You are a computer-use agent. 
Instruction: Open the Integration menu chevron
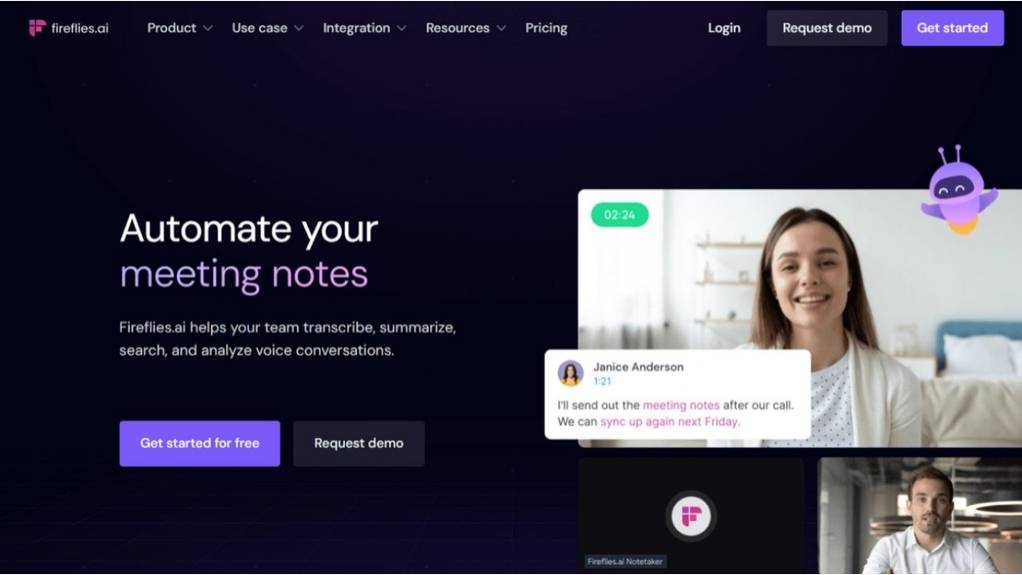pos(402,28)
